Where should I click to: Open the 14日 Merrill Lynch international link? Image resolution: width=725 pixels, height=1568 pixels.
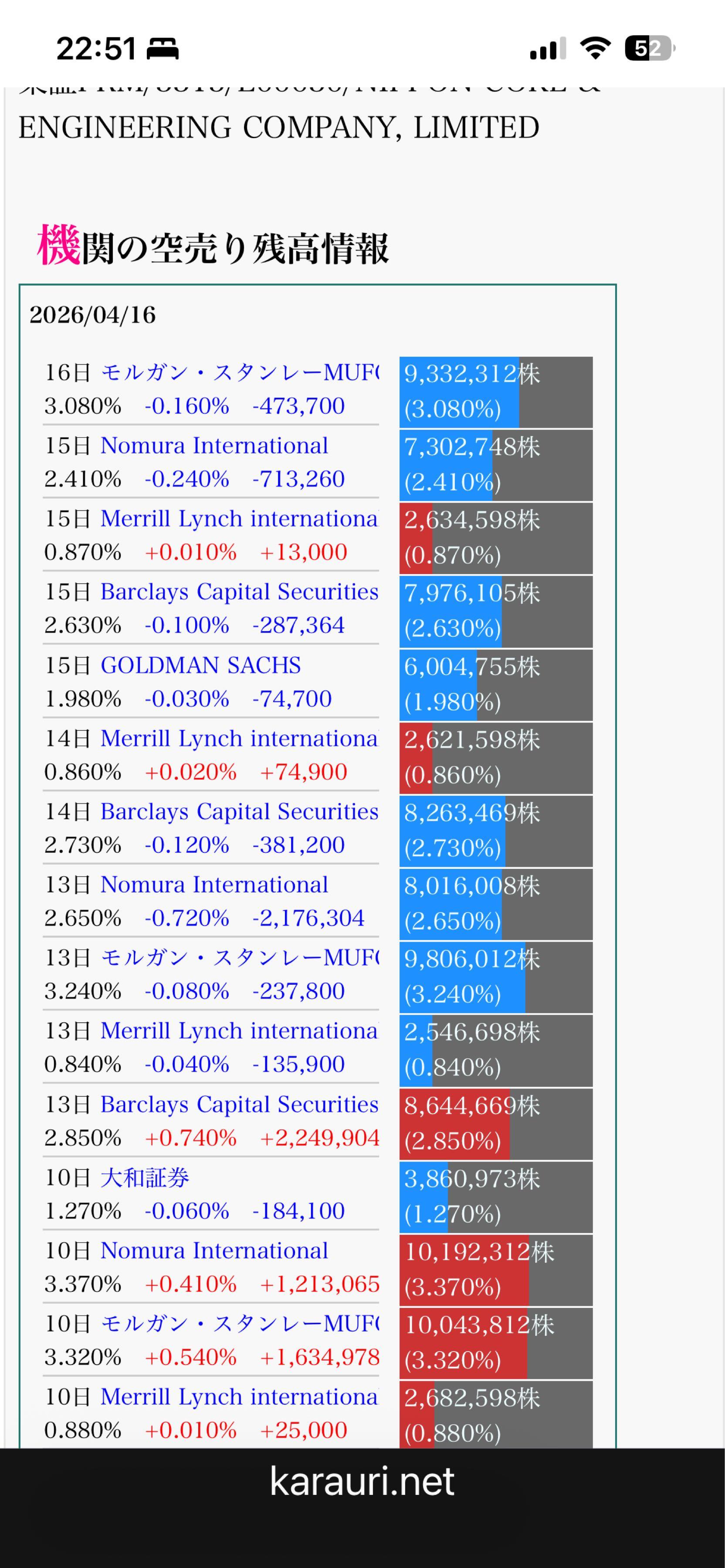point(239,738)
